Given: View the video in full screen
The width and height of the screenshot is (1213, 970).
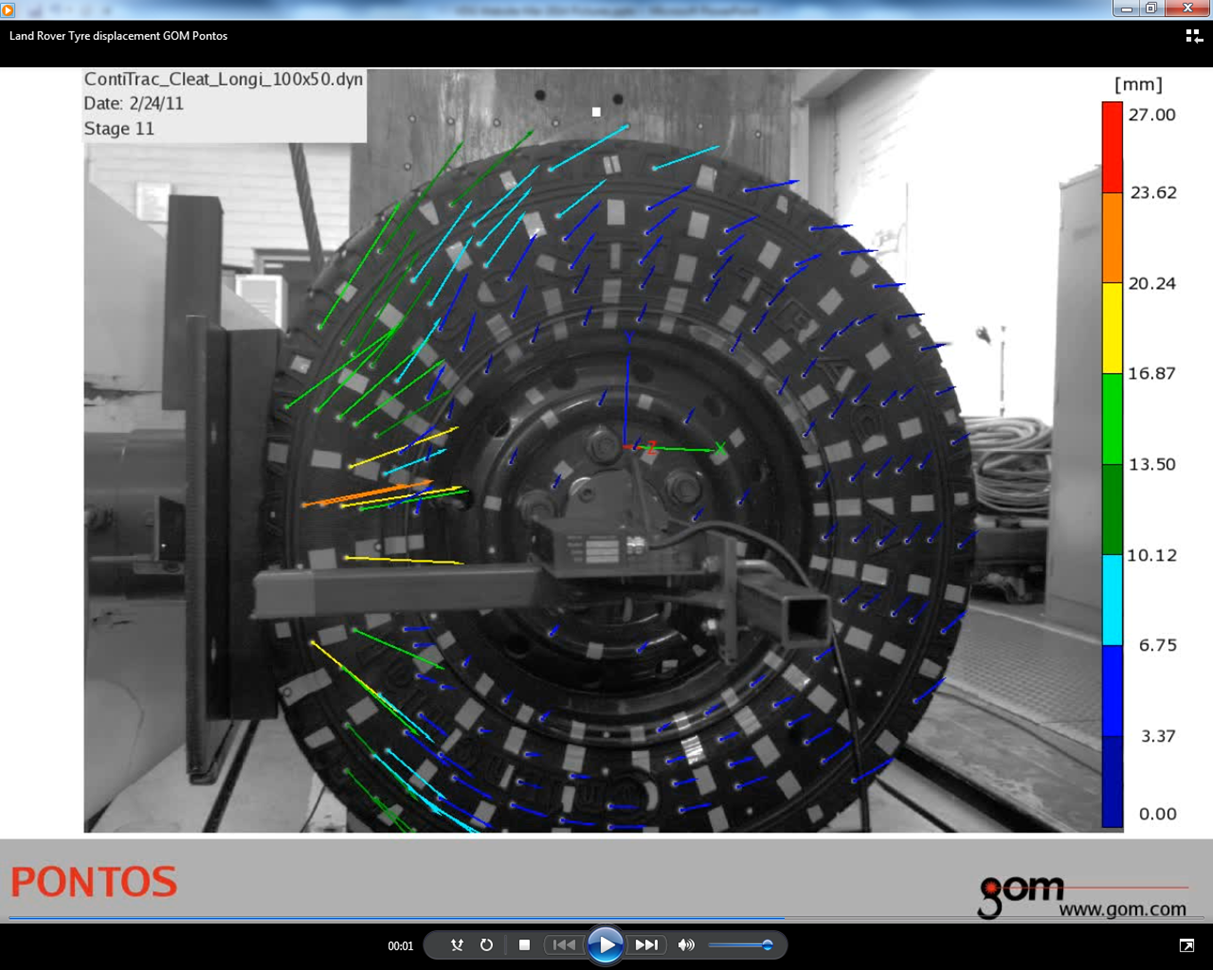Looking at the screenshot, I should 1187,945.
